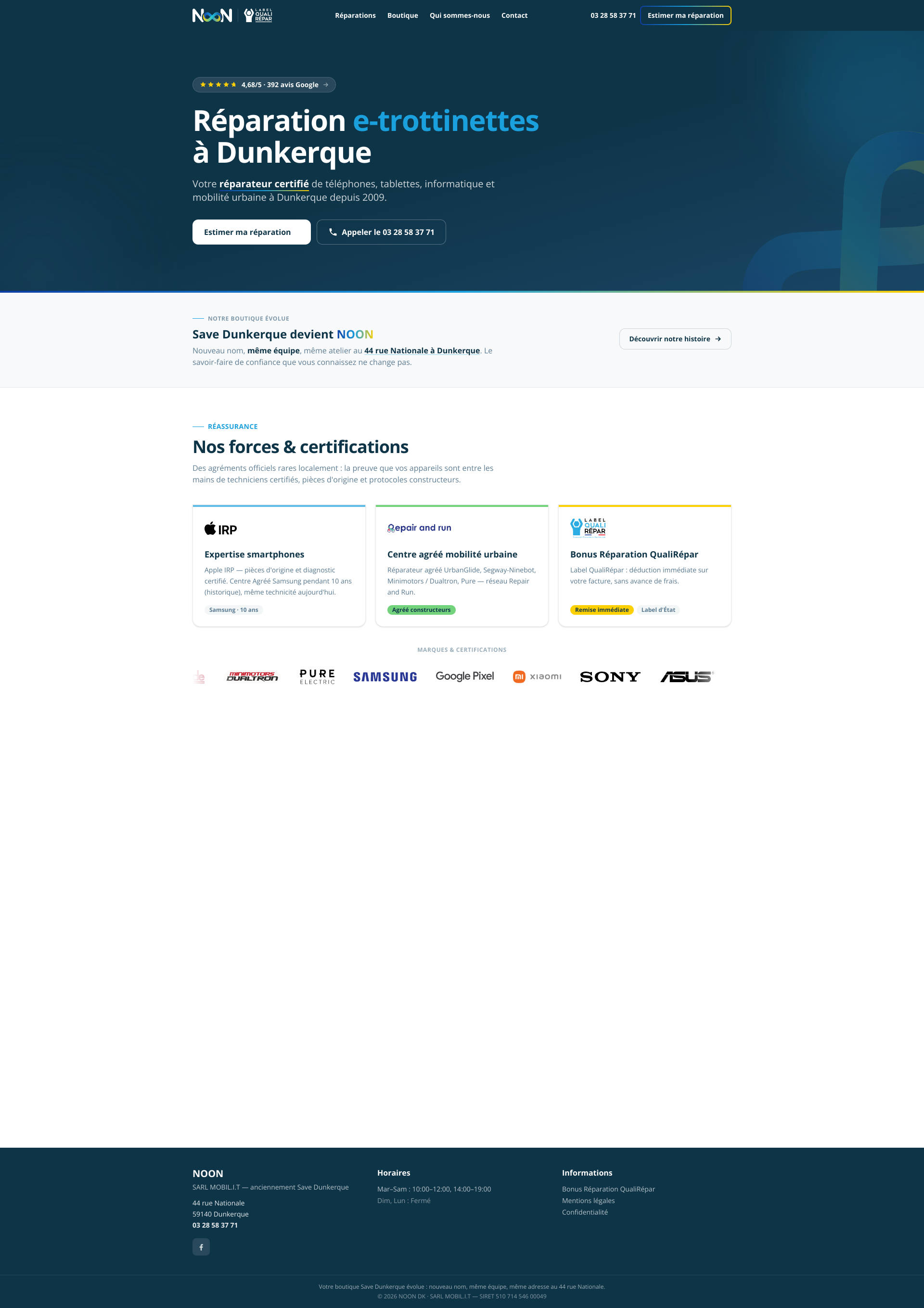Click the QualiRépar label icon in header

pyautogui.click(x=258, y=15)
